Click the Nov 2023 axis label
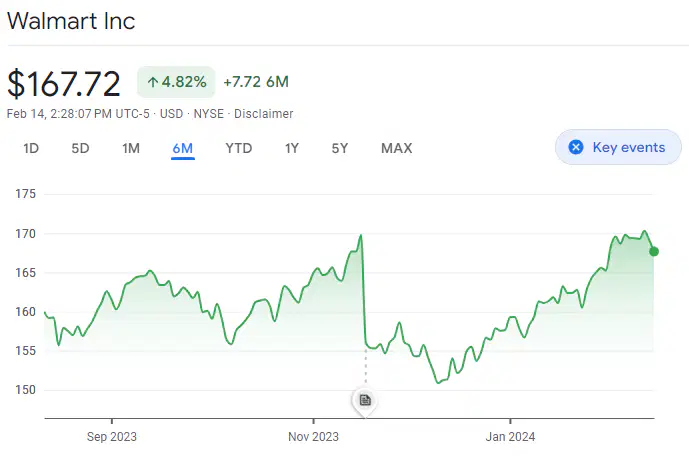 [313, 437]
